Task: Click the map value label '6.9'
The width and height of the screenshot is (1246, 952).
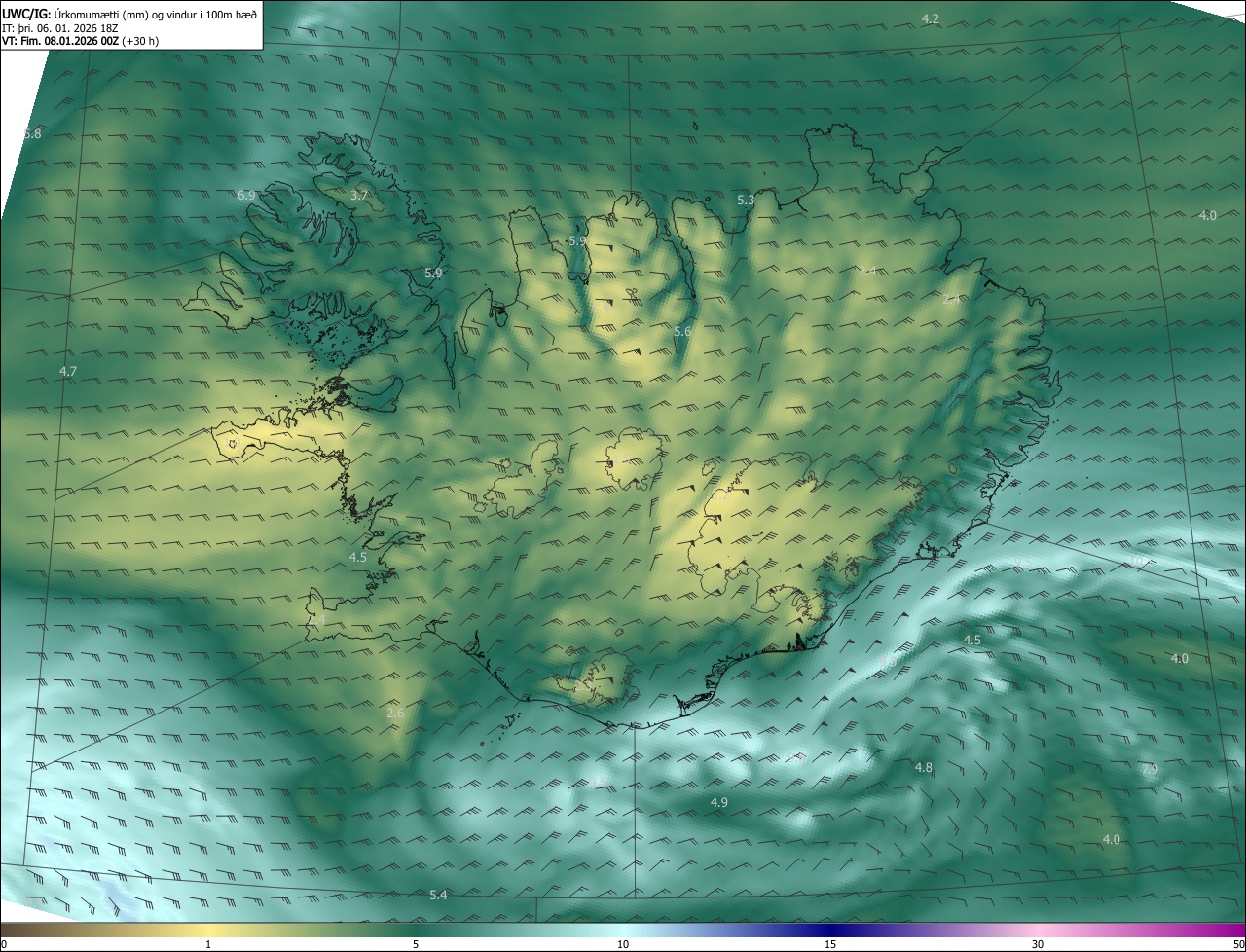Action: point(246,196)
